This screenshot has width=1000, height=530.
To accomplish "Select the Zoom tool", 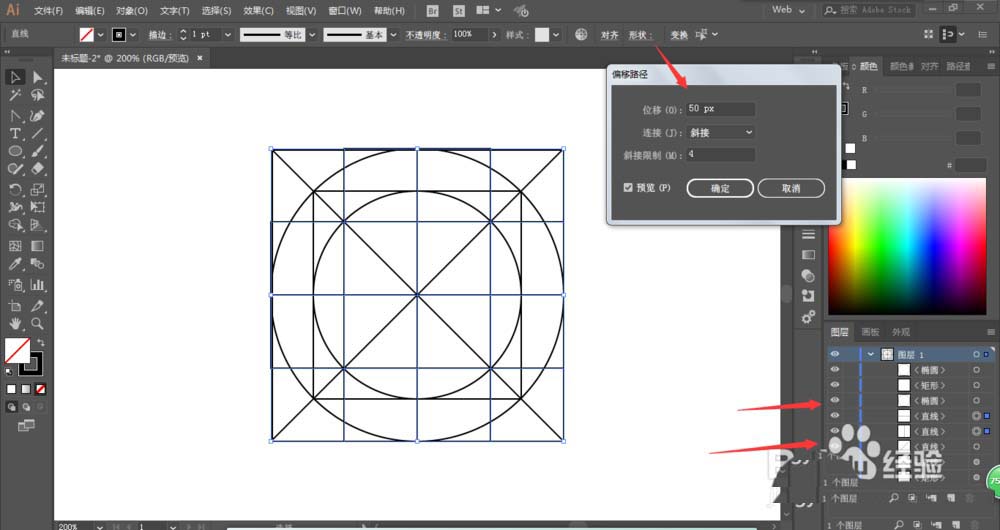I will pos(38,324).
